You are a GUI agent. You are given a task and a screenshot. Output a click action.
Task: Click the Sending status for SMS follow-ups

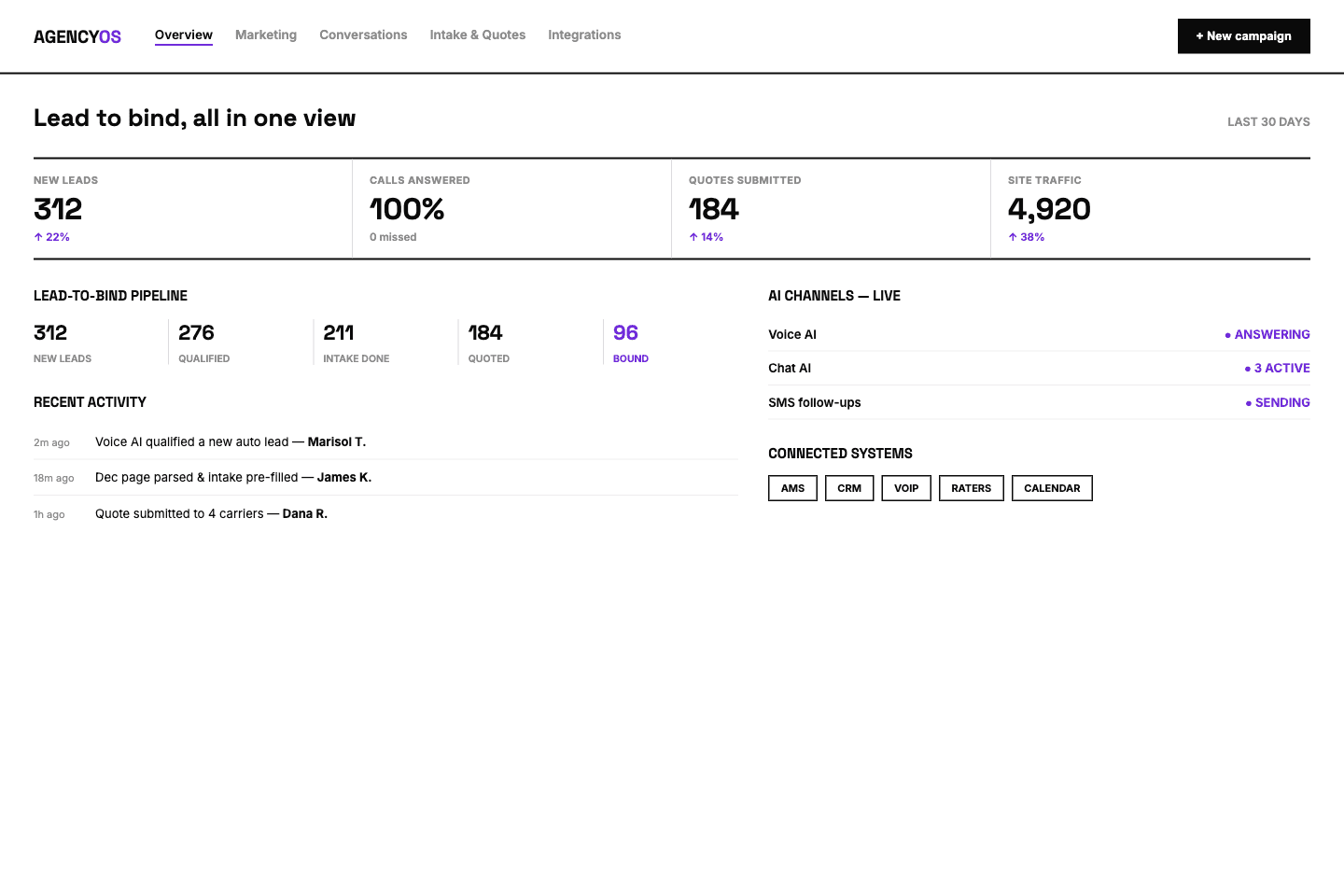(x=1278, y=402)
